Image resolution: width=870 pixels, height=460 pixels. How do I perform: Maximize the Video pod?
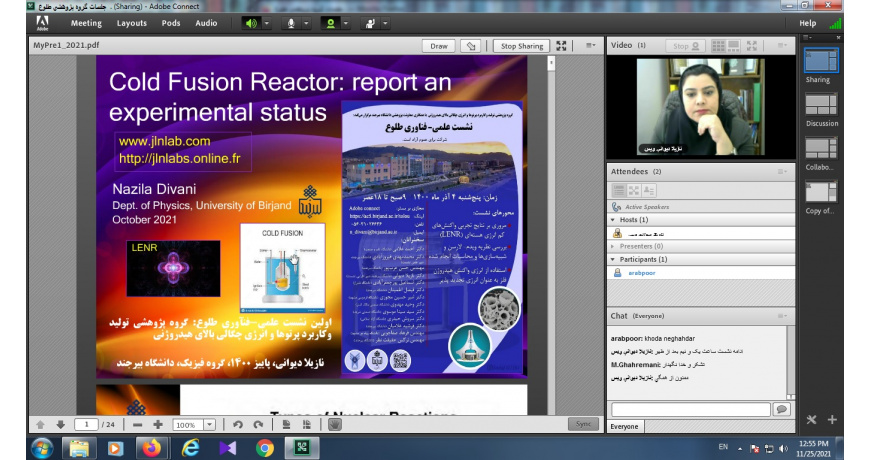coord(752,46)
